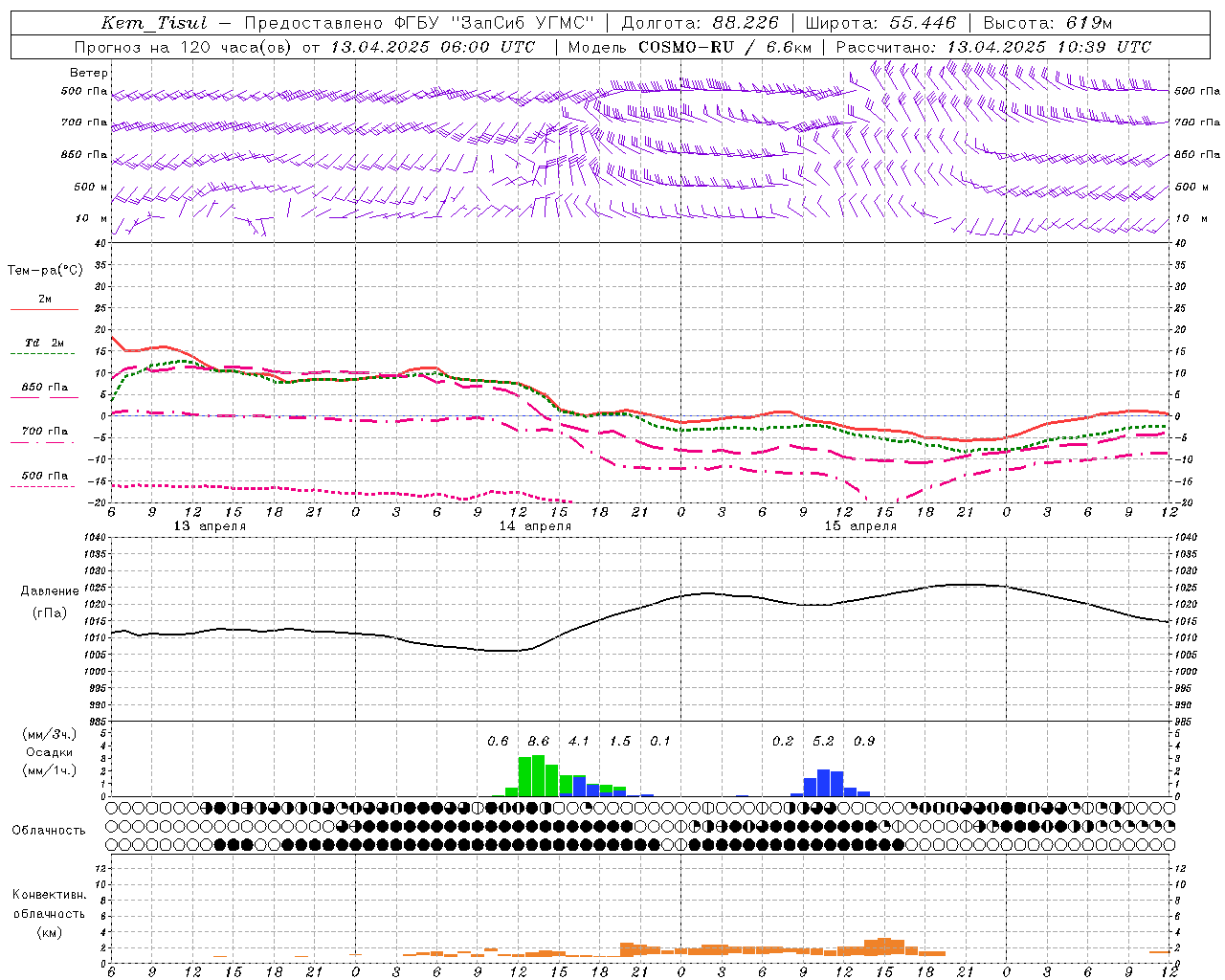Click the '(мм/1ч.)' precipitation unit label
Image resolution: width=1225 pixels, height=980 pixels.
[x=50, y=770]
